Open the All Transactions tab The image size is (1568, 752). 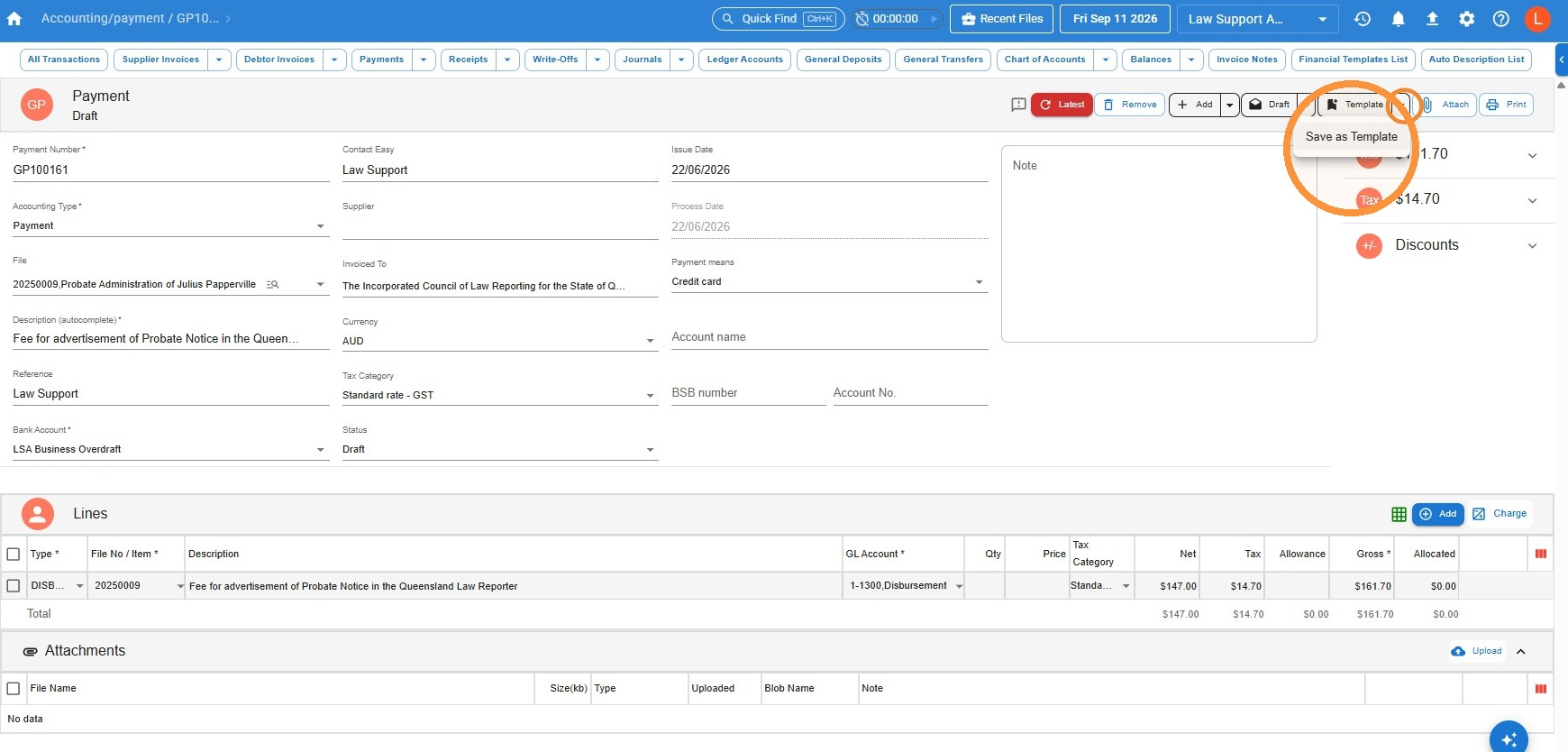click(x=64, y=60)
